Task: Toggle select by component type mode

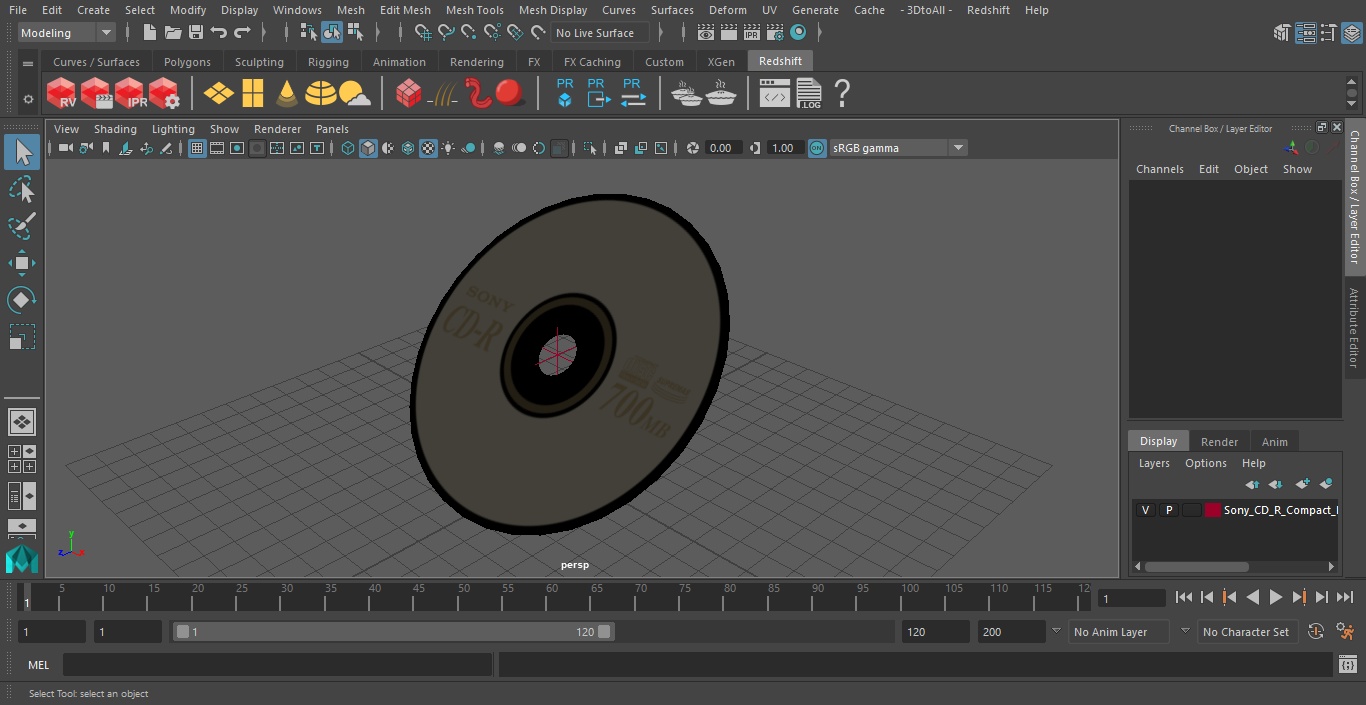Action: click(355, 33)
